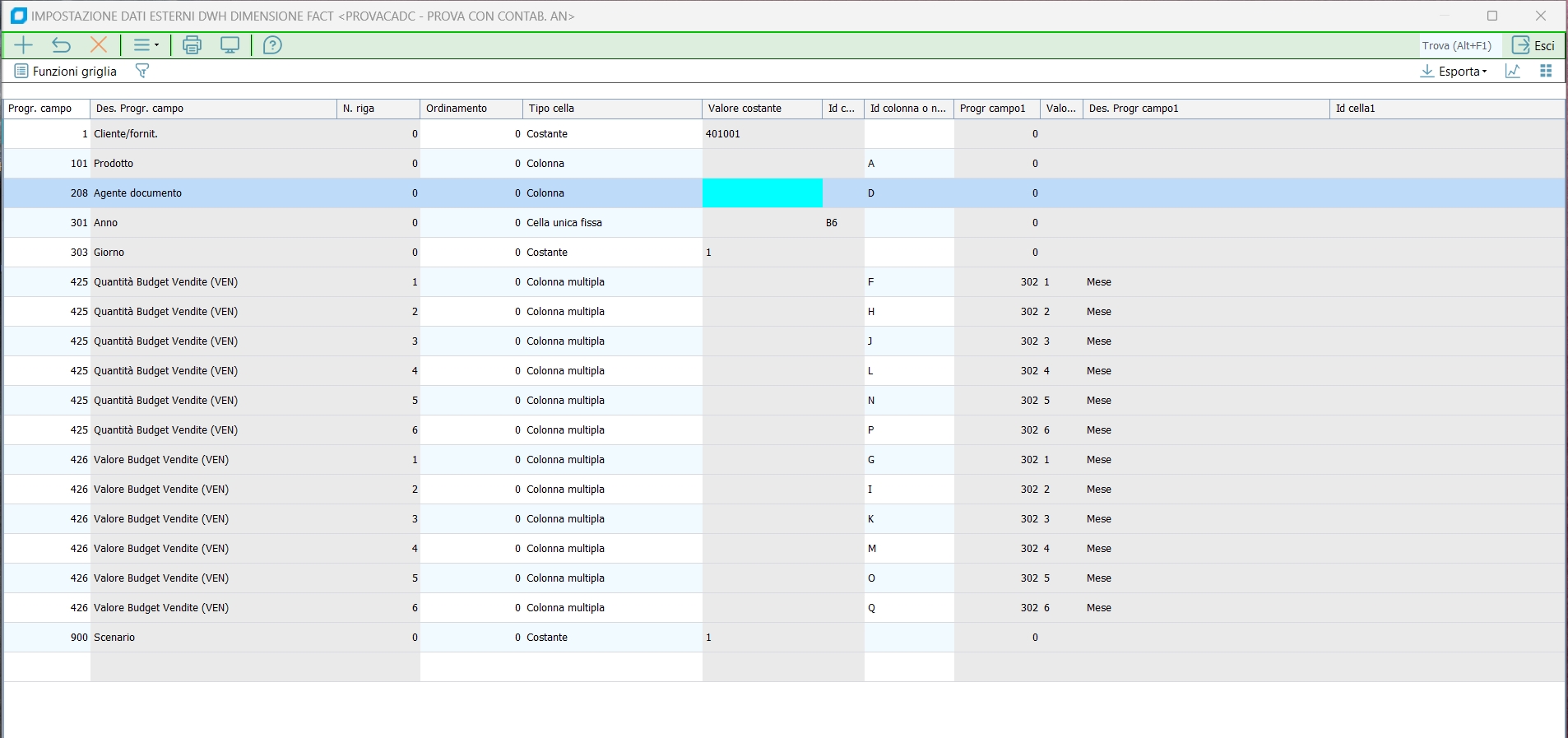Select the cyan highlighted Valore costante cell
This screenshot has height=738, width=1568.
[762, 193]
